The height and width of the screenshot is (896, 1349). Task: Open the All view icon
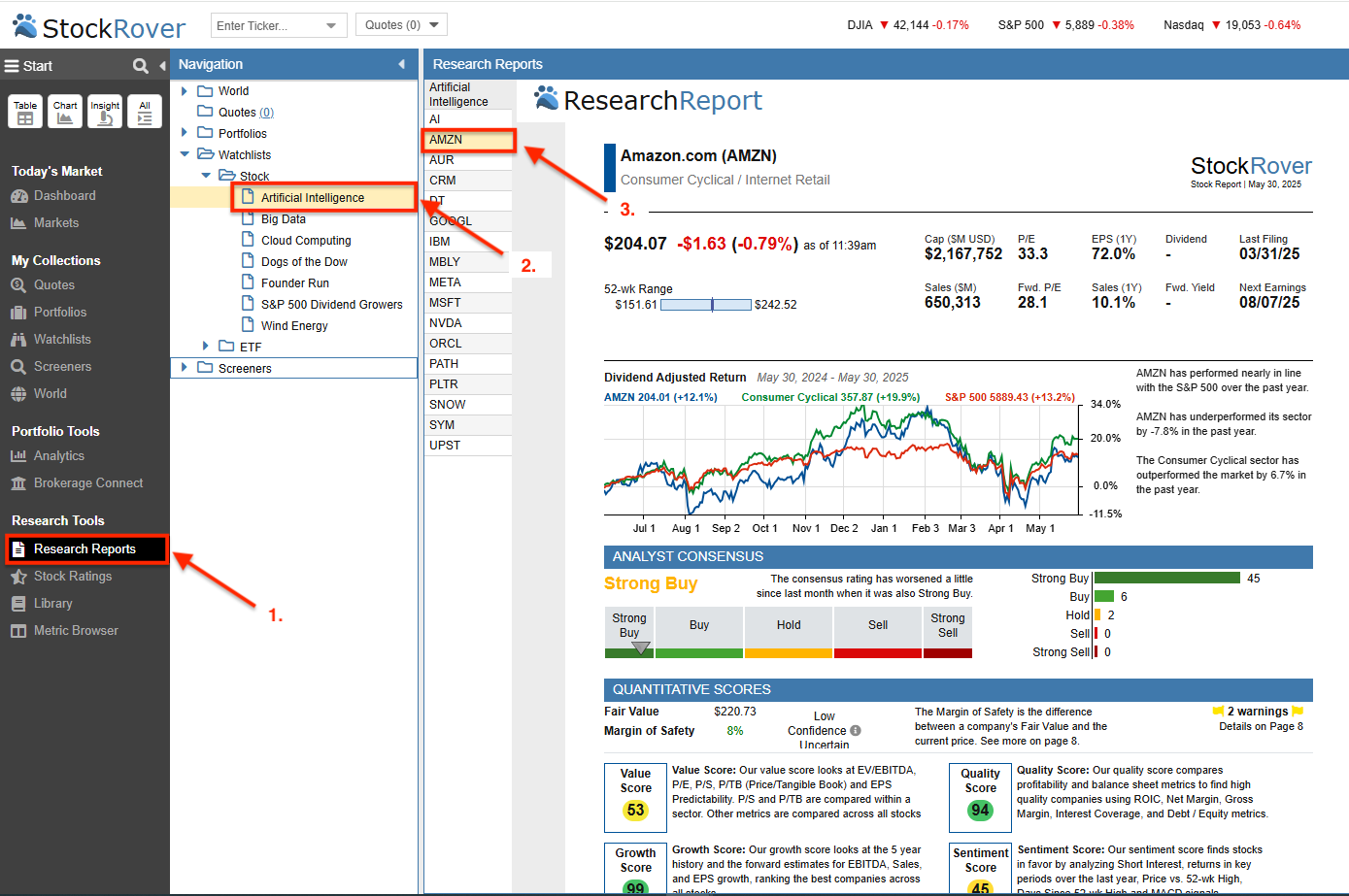pos(145,112)
